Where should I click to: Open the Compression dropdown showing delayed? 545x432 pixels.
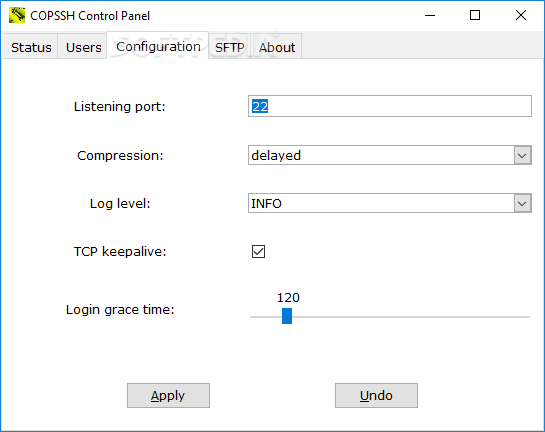point(390,155)
